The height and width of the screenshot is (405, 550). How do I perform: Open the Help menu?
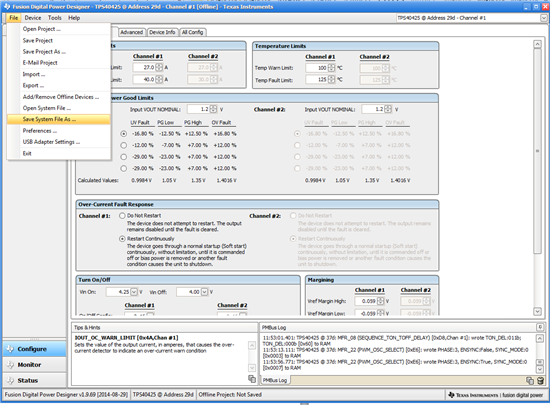(x=74, y=18)
